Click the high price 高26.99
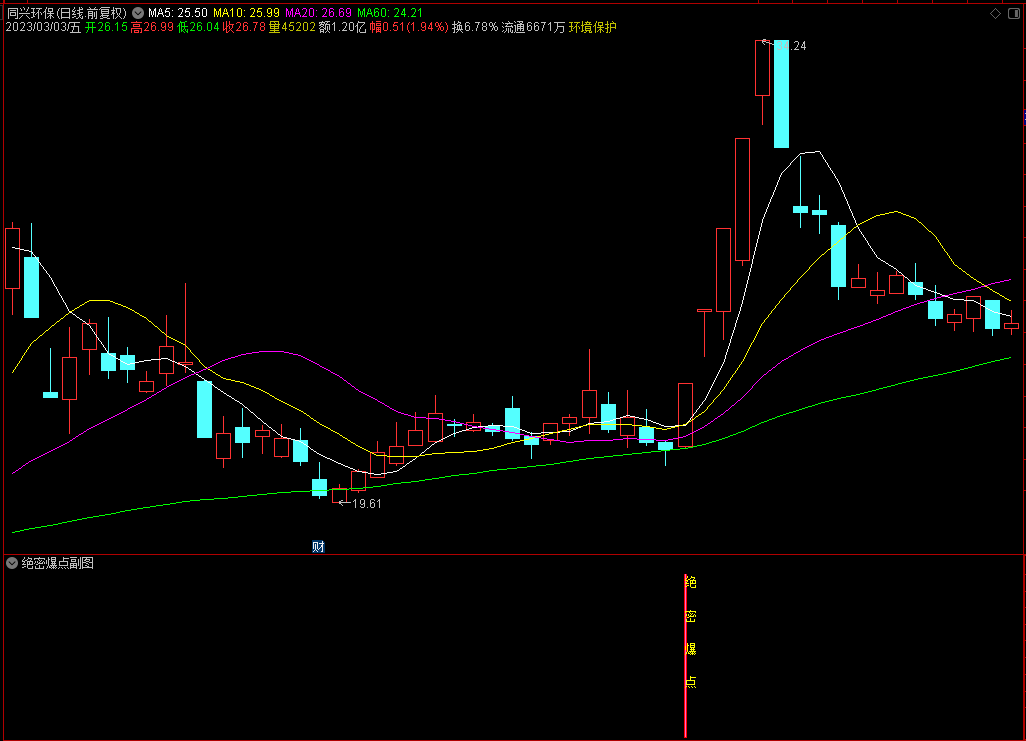This screenshot has width=1026, height=741. (152, 27)
